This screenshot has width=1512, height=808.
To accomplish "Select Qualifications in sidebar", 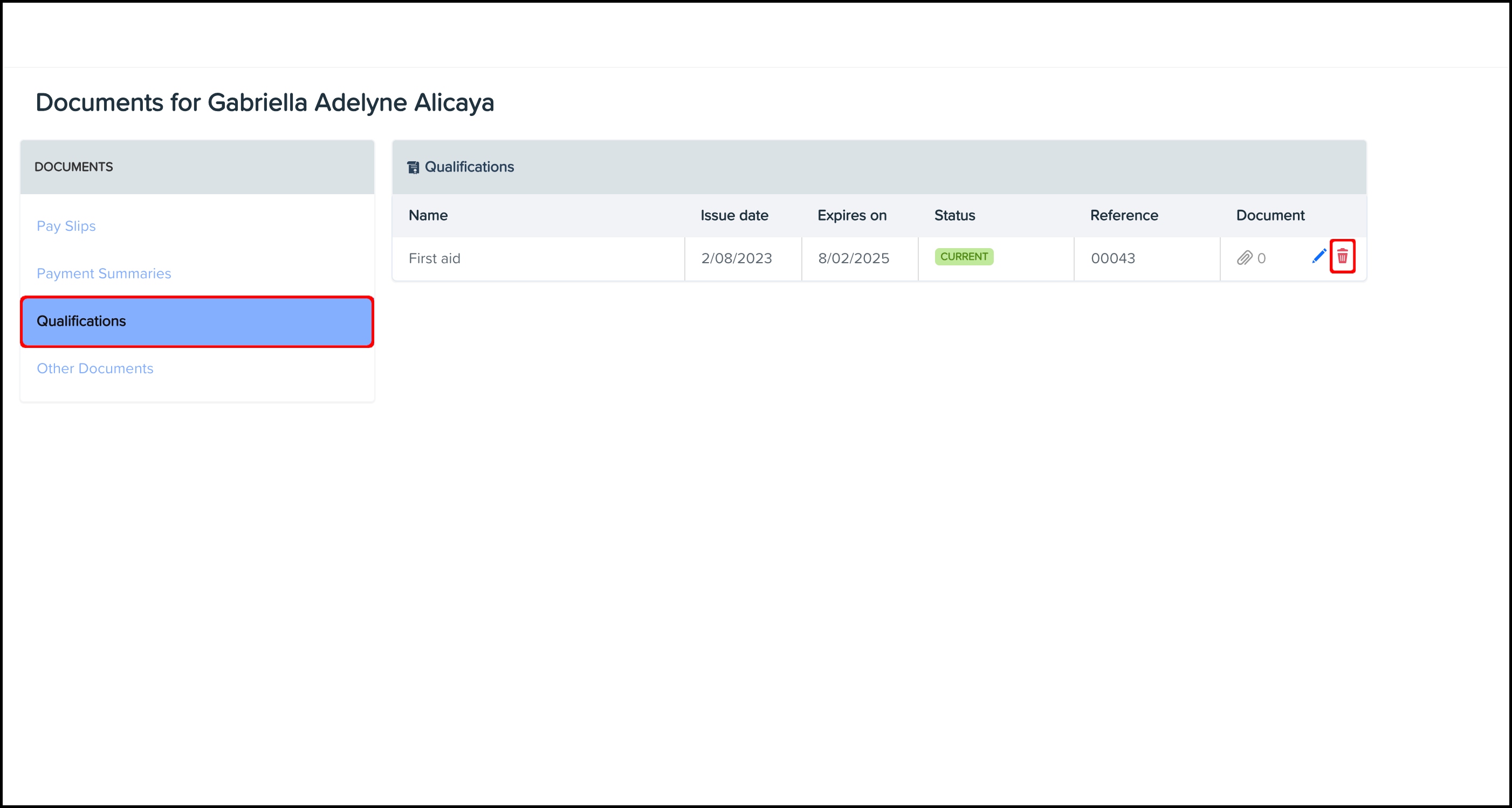I will click(x=81, y=321).
